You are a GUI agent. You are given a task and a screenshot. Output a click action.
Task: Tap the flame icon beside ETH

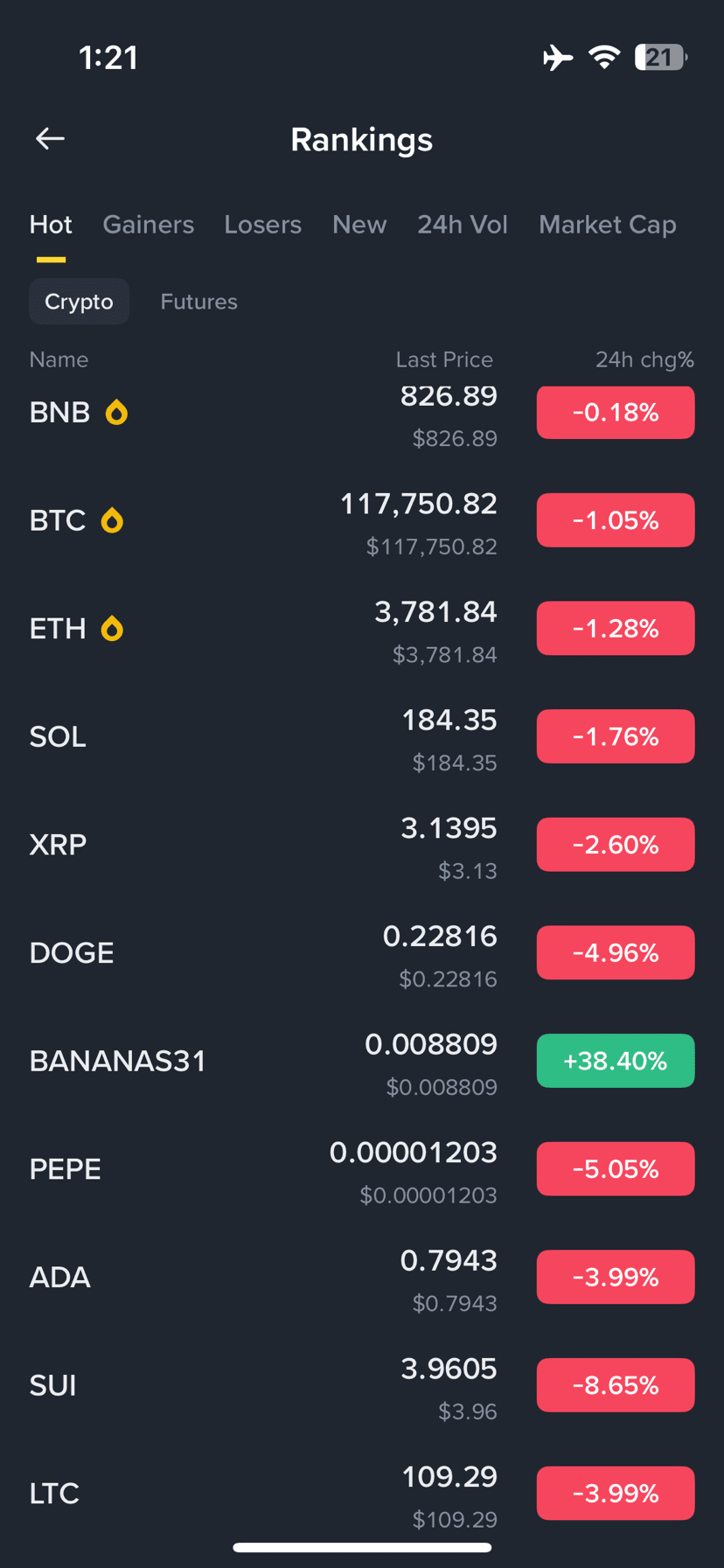click(x=112, y=629)
